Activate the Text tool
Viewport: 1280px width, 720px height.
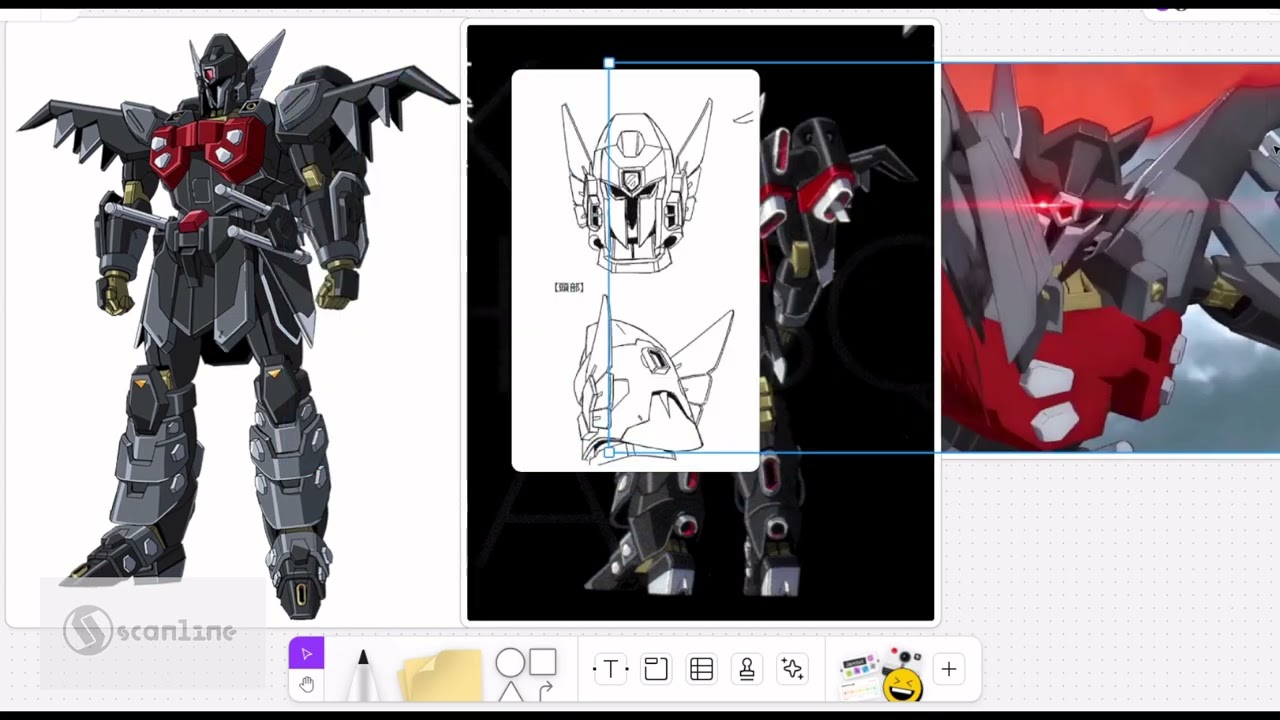pyautogui.click(x=610, y=669)
